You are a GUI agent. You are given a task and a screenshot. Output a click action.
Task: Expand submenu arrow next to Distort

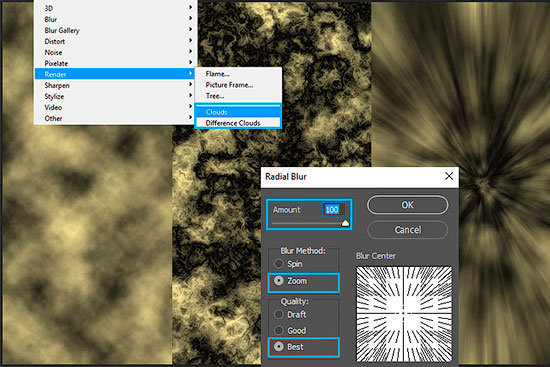[190, 40]
